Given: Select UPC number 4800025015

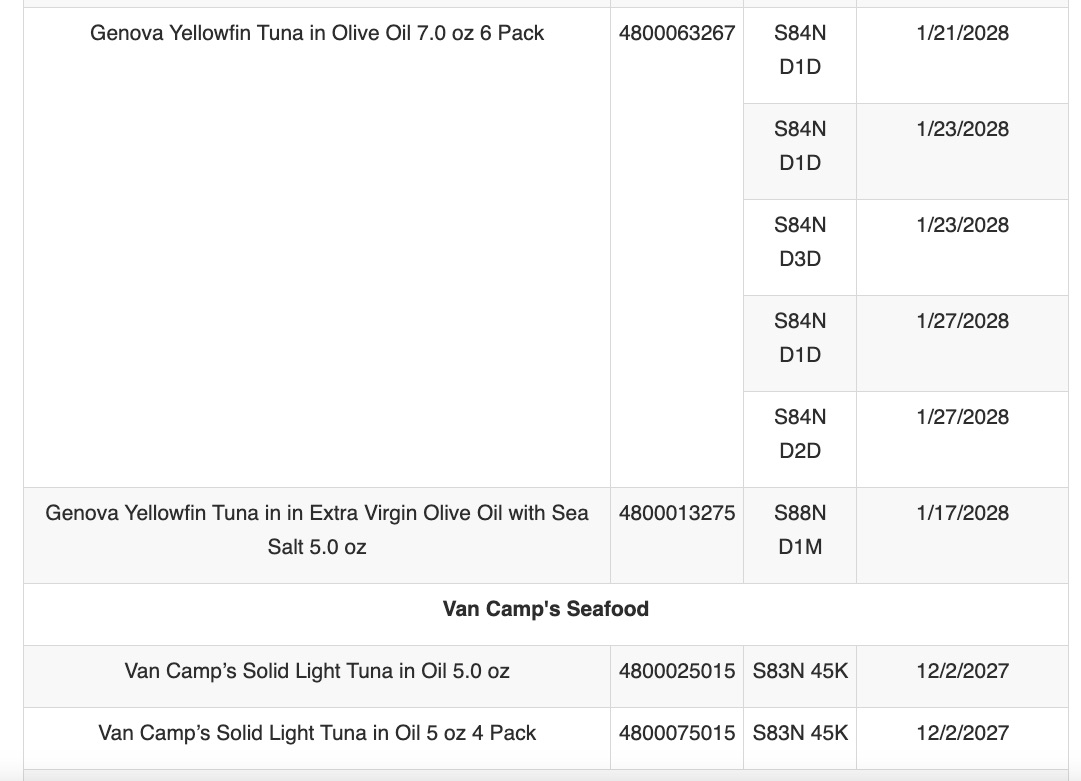Looking at the screenshot, I should coord(676,671).
